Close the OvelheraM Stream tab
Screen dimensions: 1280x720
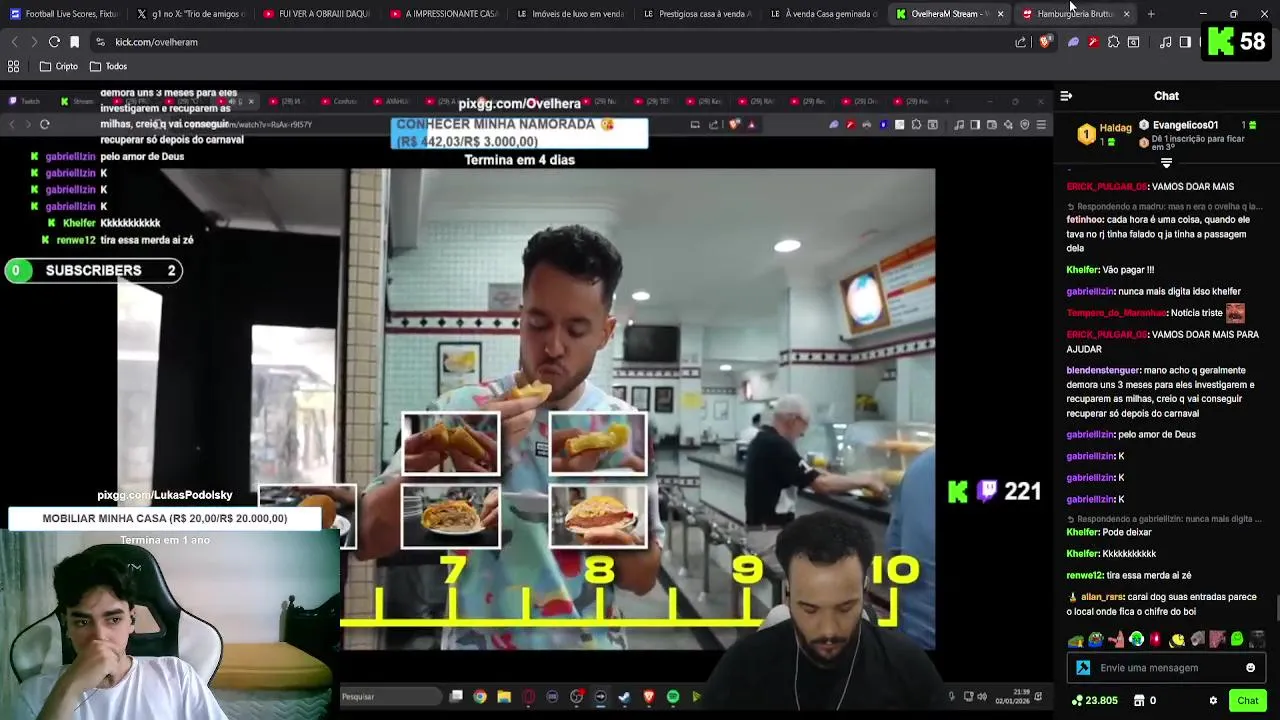point(1000,14)
